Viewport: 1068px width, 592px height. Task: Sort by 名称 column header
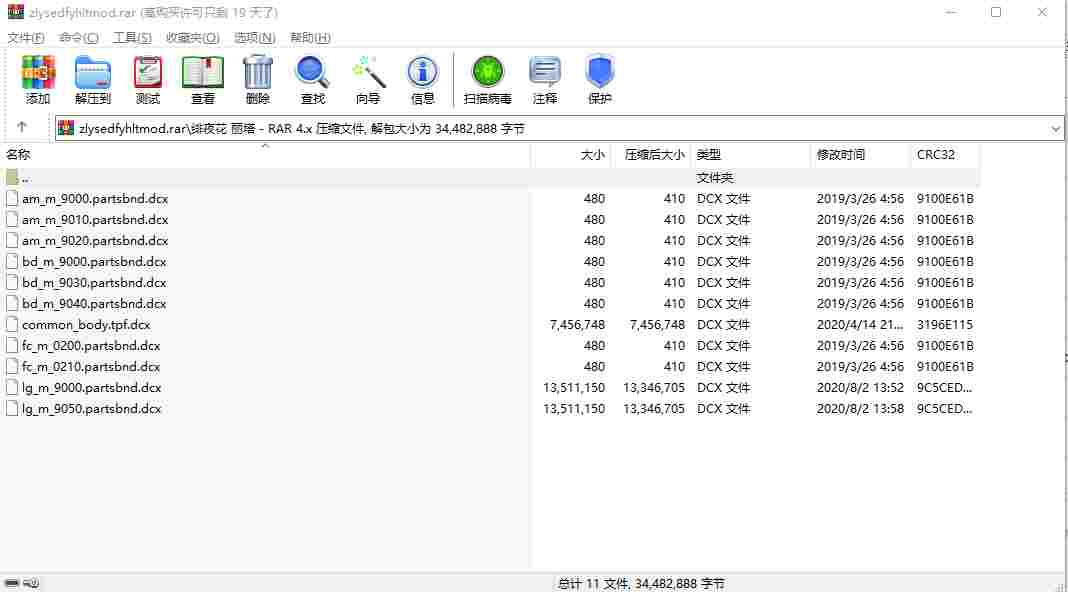click(266, 155)
